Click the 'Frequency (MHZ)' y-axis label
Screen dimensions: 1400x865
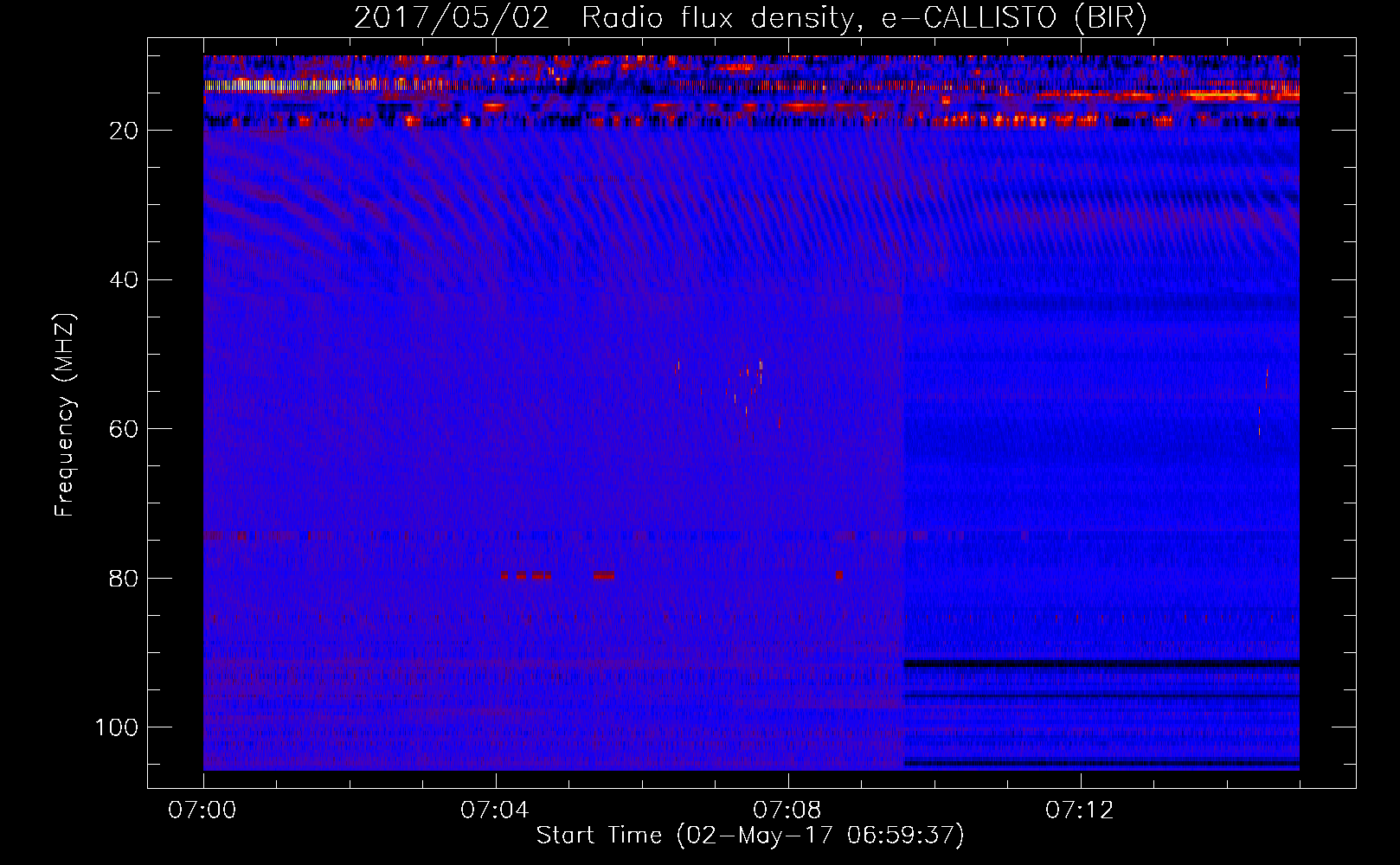65,415
